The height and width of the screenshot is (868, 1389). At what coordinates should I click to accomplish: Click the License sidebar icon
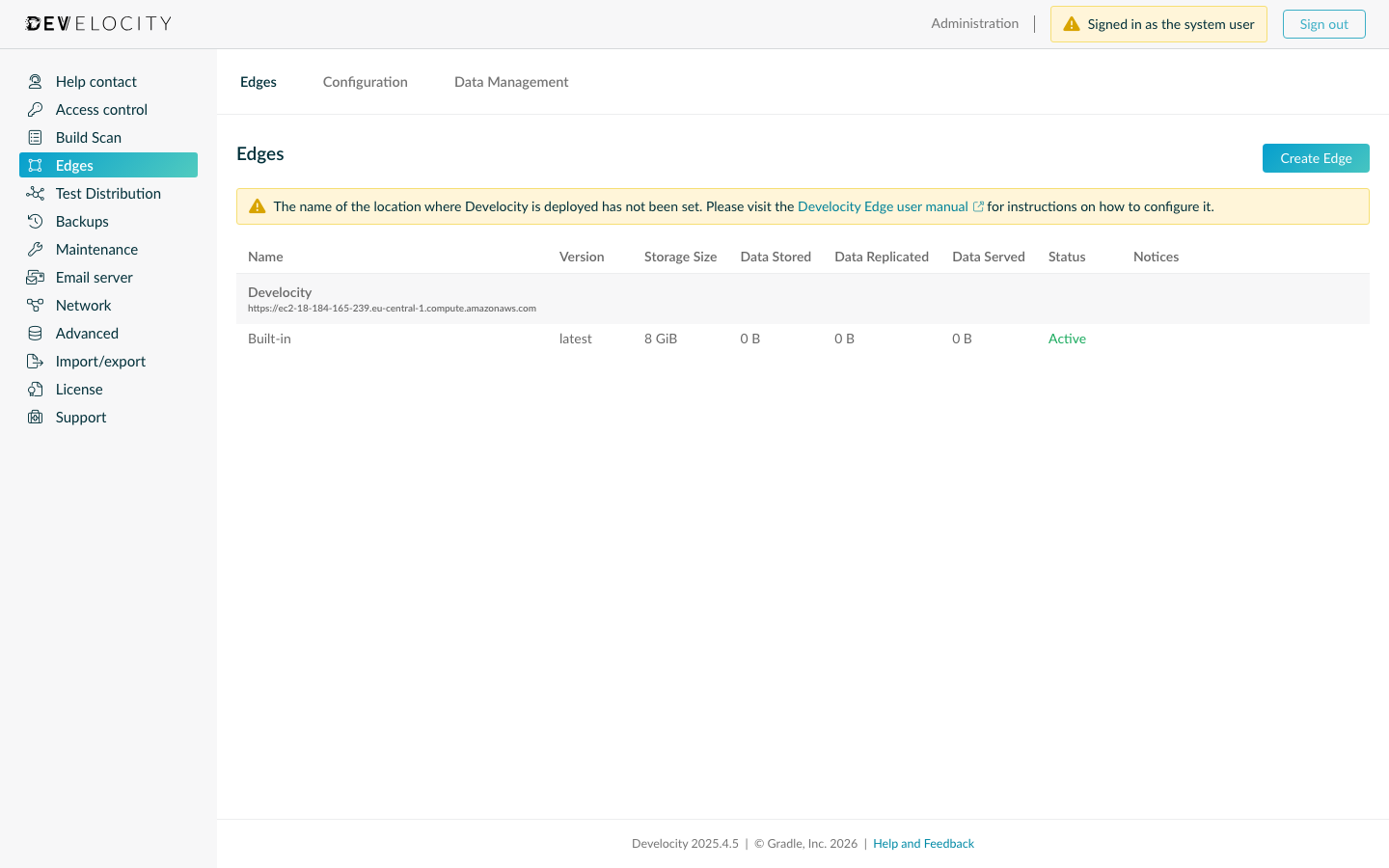click(x=35, y=389)
